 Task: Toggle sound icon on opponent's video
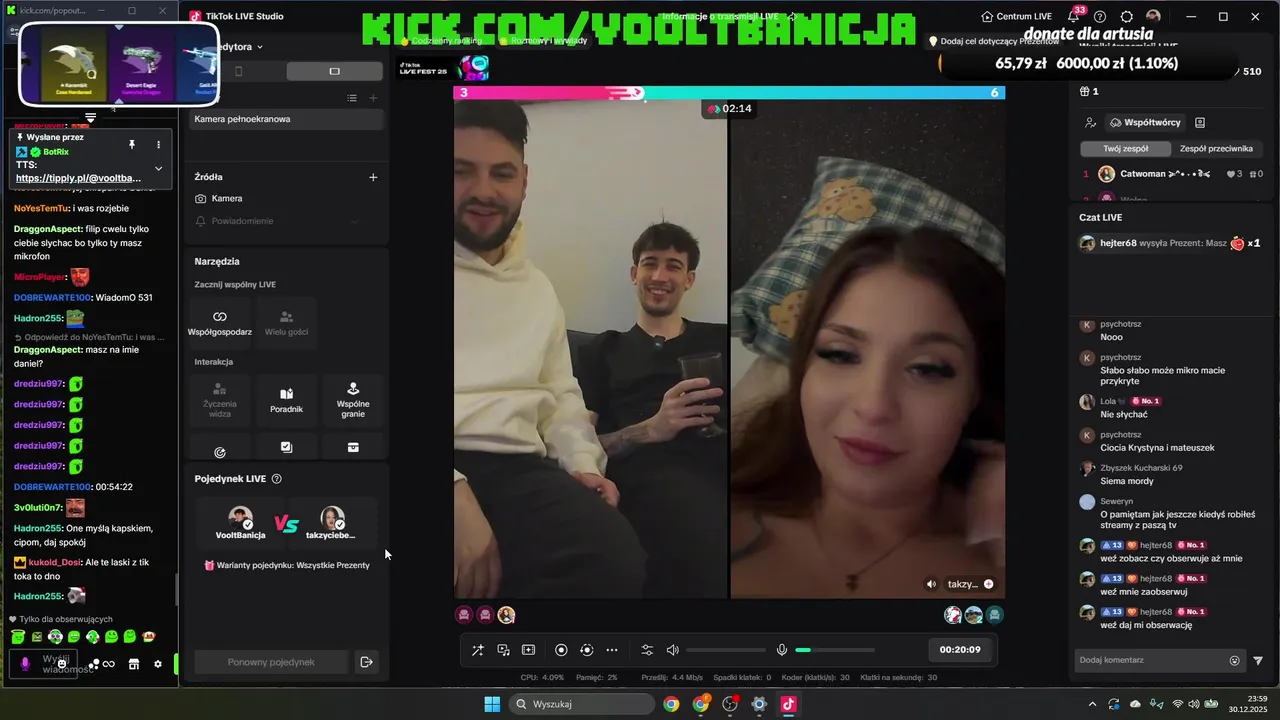931,584
